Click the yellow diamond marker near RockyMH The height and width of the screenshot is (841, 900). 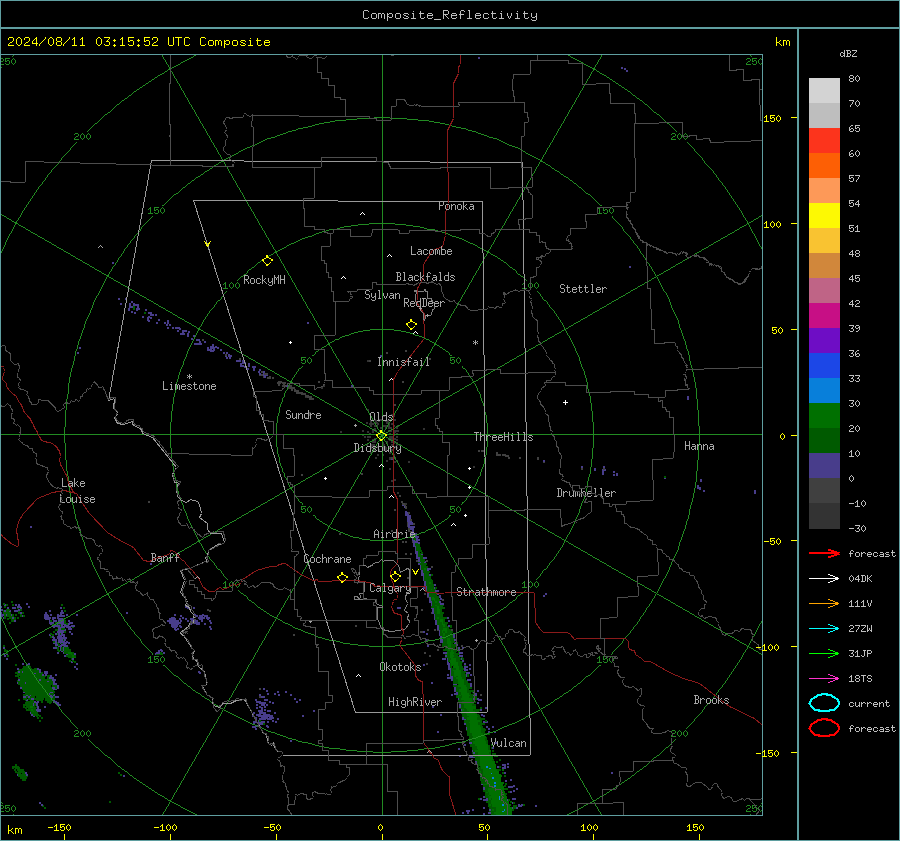click(x=267, y=261)
